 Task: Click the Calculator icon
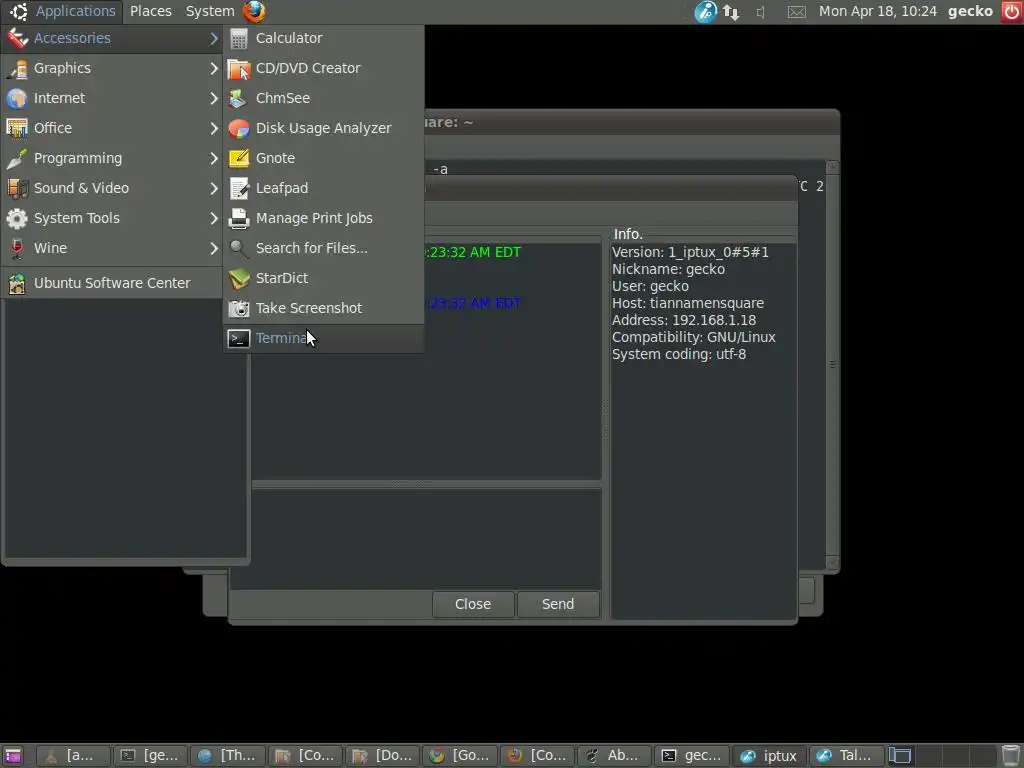pos(239,39)
